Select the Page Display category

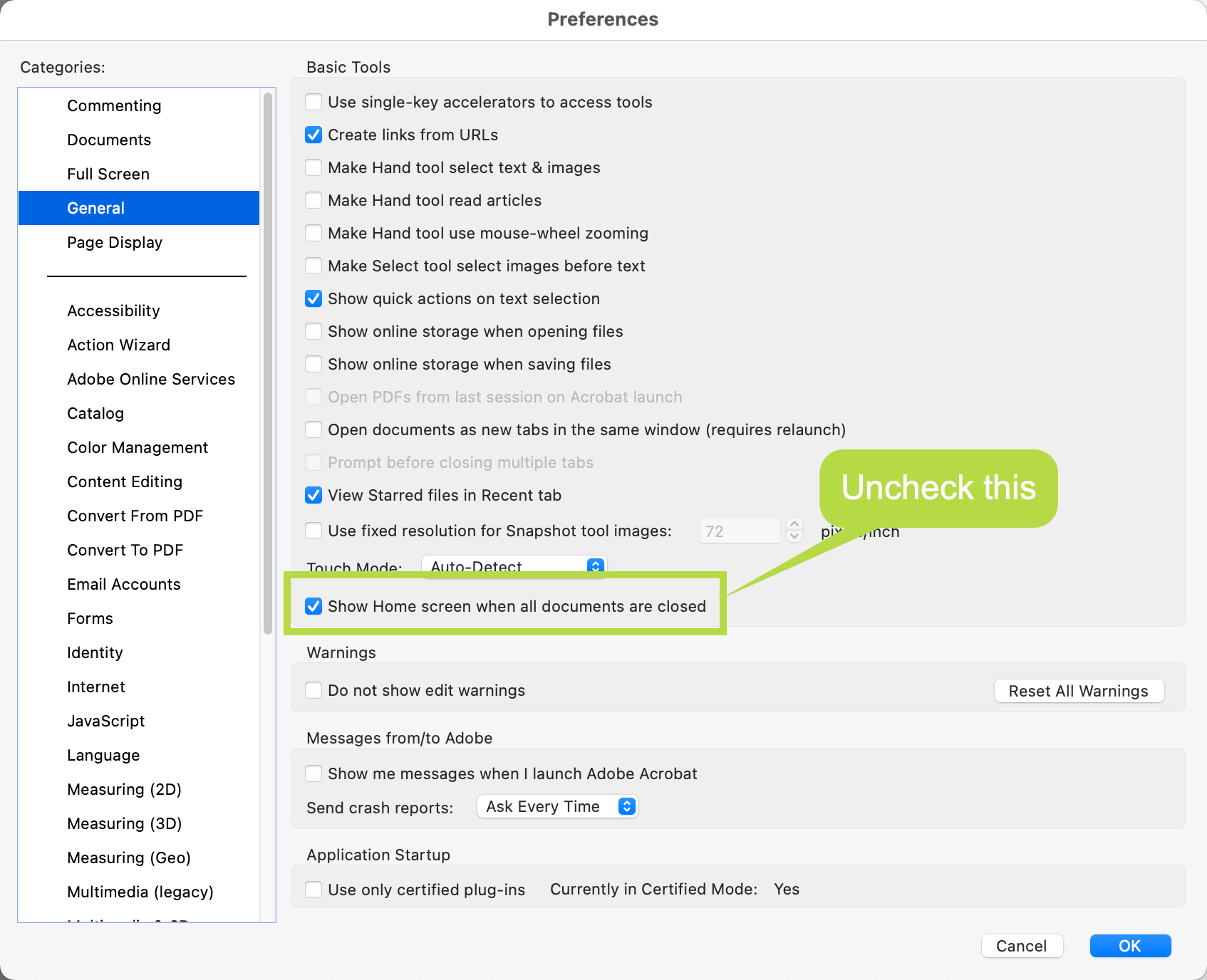(115, 242)
